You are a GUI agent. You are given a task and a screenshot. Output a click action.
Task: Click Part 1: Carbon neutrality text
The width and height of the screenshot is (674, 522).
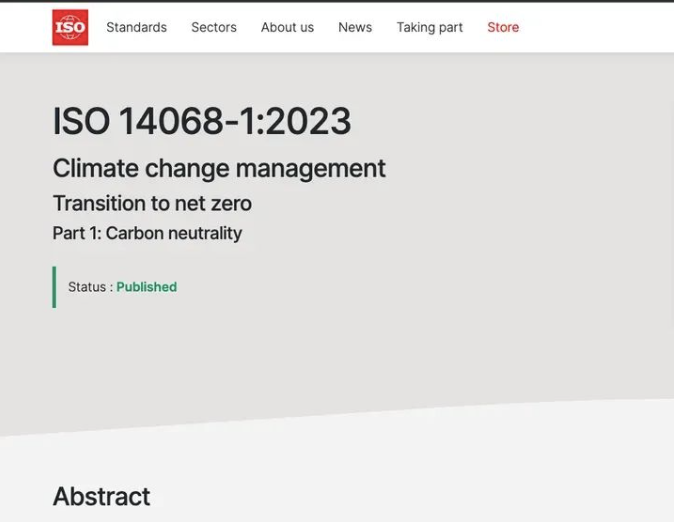(x=147, y=233)
